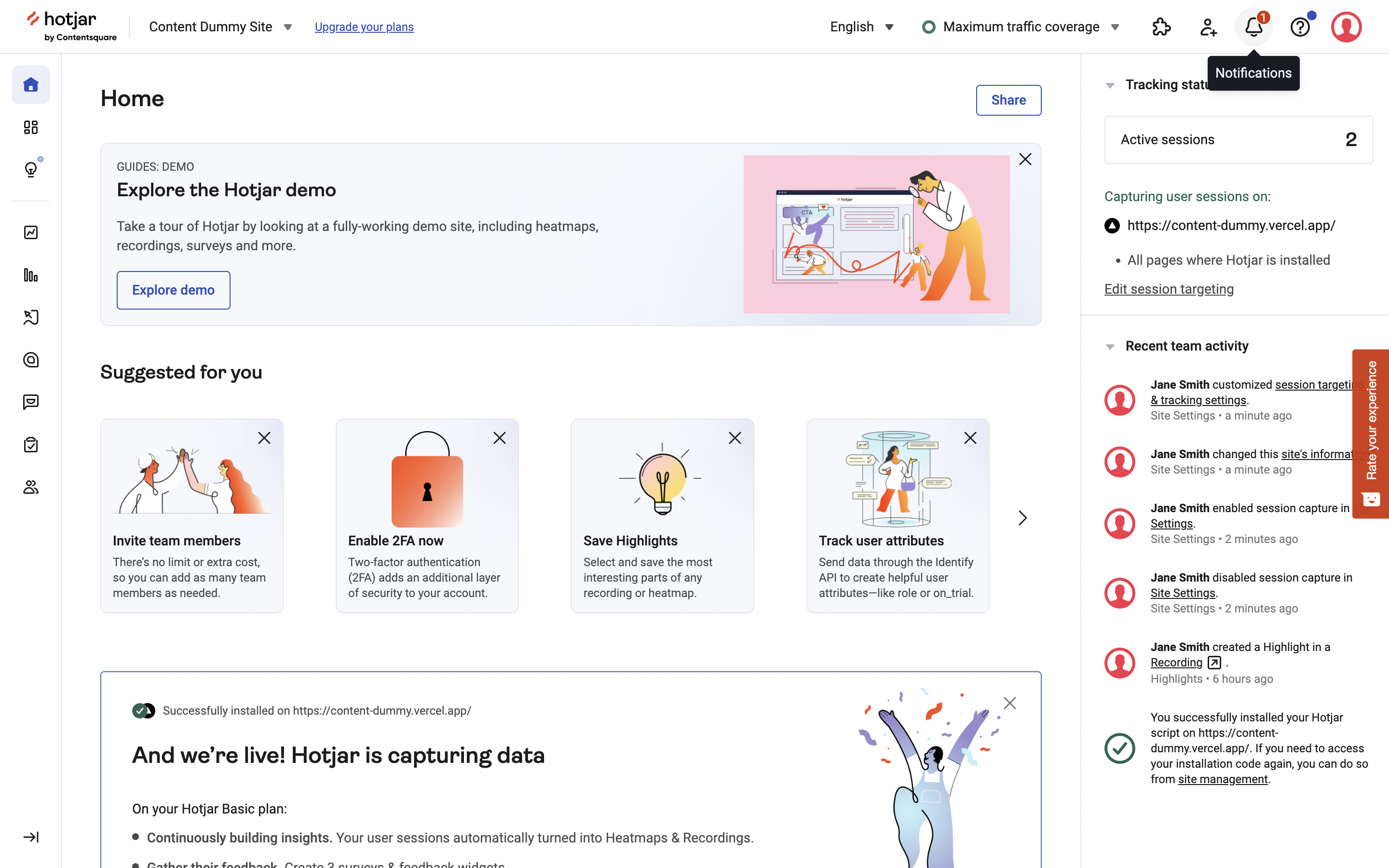Close the Explore the Hotjar demo guide

coord(1025,159)
